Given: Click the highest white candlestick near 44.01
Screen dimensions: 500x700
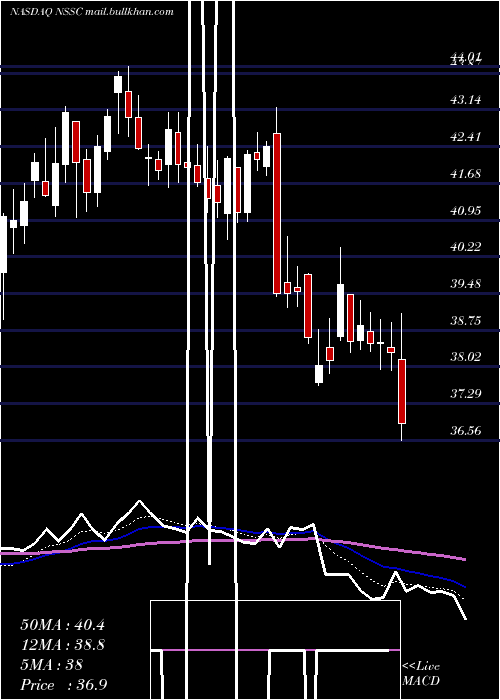Looking at the screenshot, I should click(x=118, y=84).
